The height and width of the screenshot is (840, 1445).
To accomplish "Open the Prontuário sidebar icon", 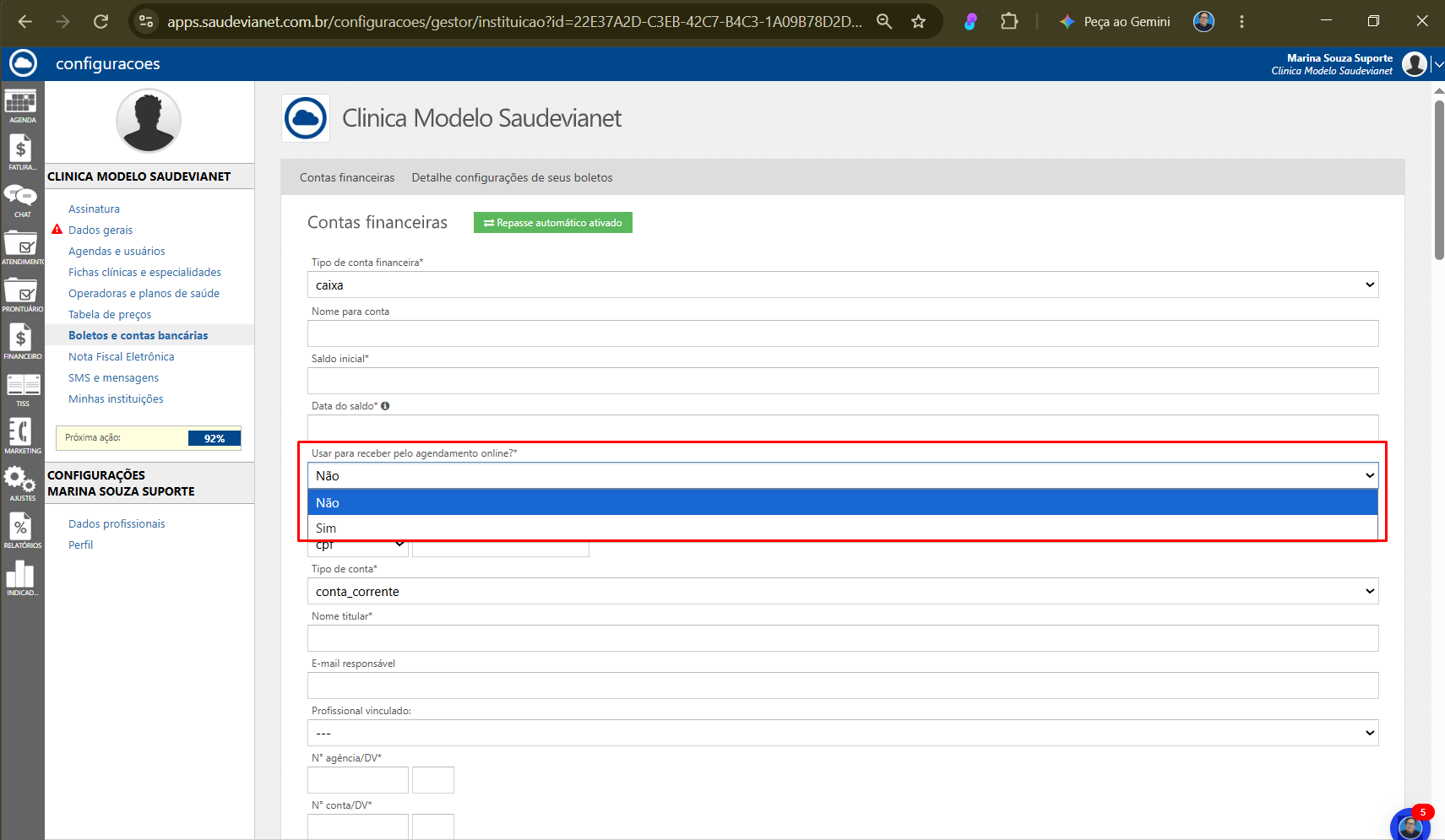I will point(21,295).
